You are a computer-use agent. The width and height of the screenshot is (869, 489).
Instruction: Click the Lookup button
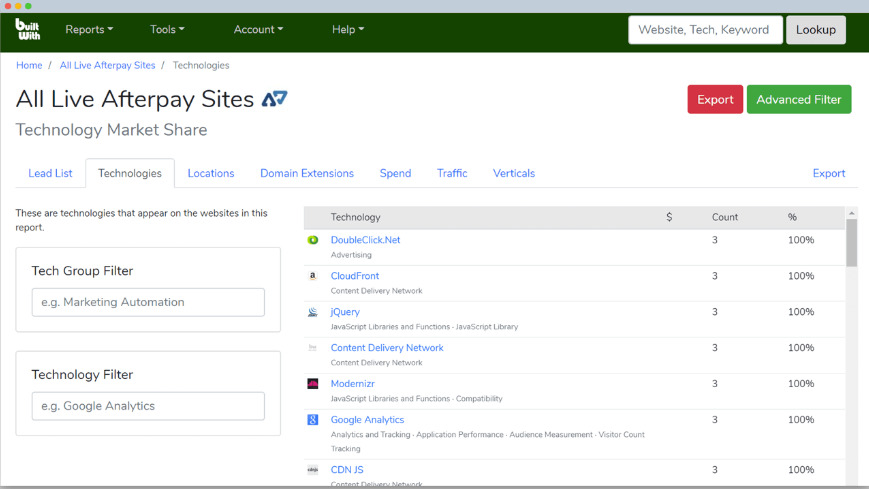point(816,30)
